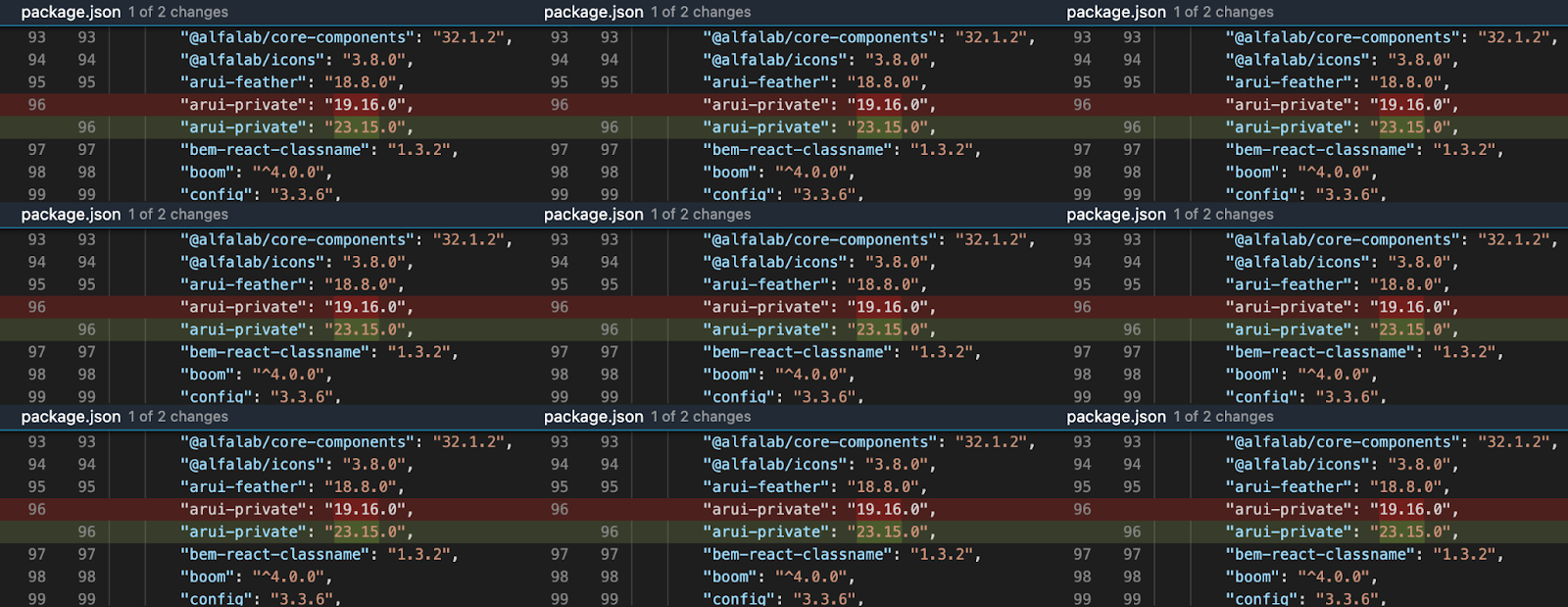This screenshot has height=607, width=1568.
Task: Select removed arui-private 19.16.0 line, top-left panel
Action: (x=296, y=105)
